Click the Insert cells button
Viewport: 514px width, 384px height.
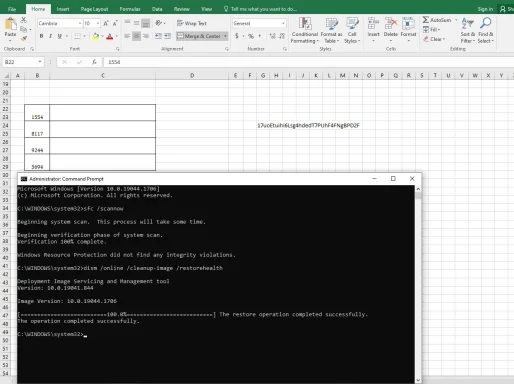pyautogui.click(x=373, y=30)
